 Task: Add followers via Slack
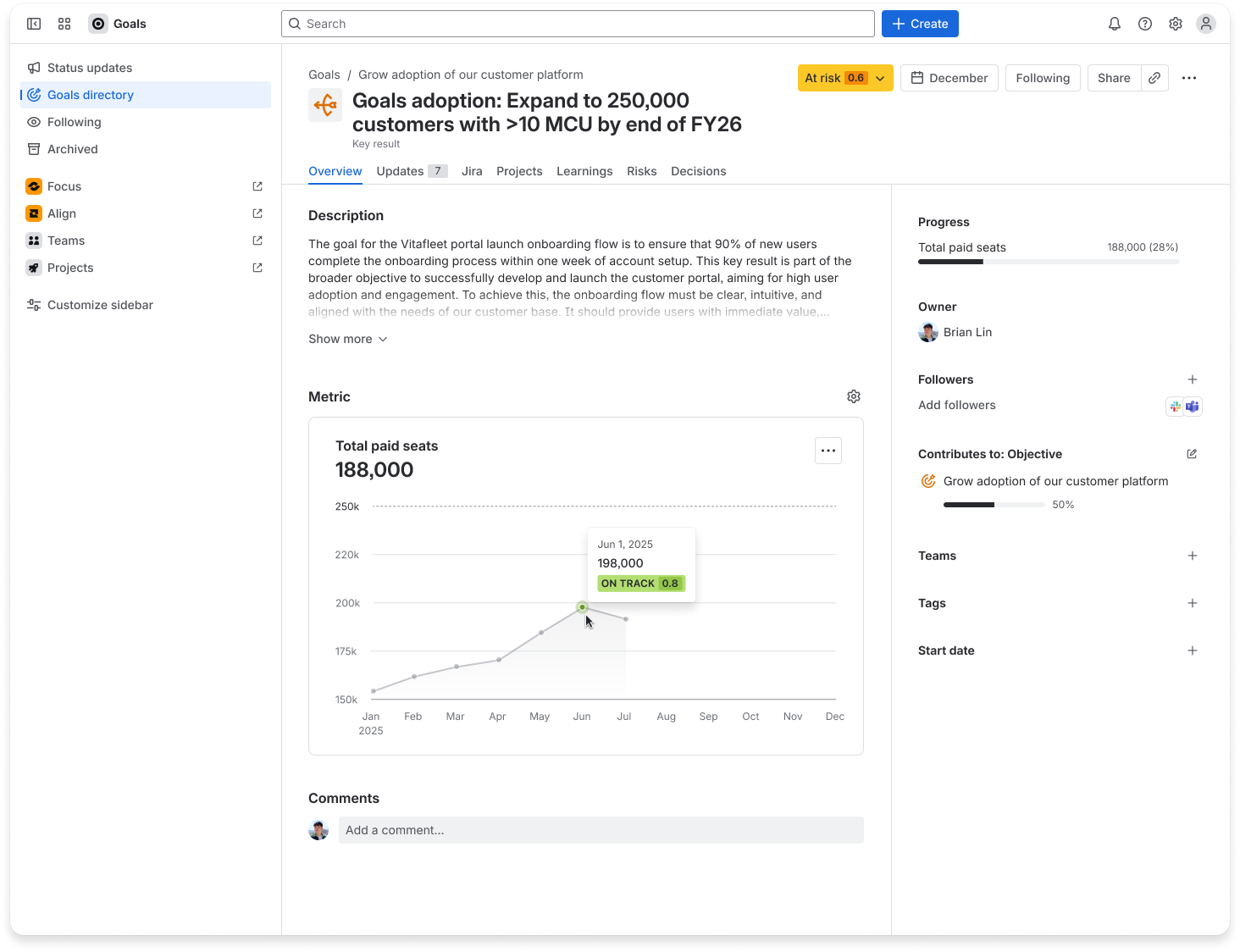click(x=1174, y=407)
